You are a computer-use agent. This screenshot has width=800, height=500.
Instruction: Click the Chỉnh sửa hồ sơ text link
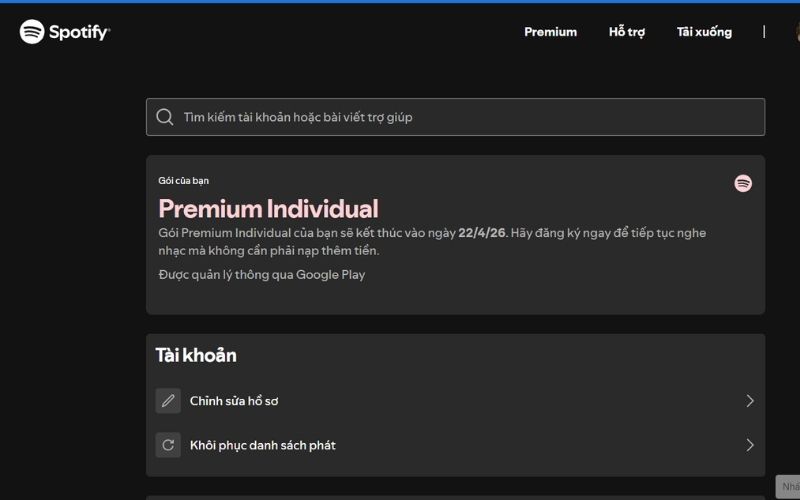point(234,401)
